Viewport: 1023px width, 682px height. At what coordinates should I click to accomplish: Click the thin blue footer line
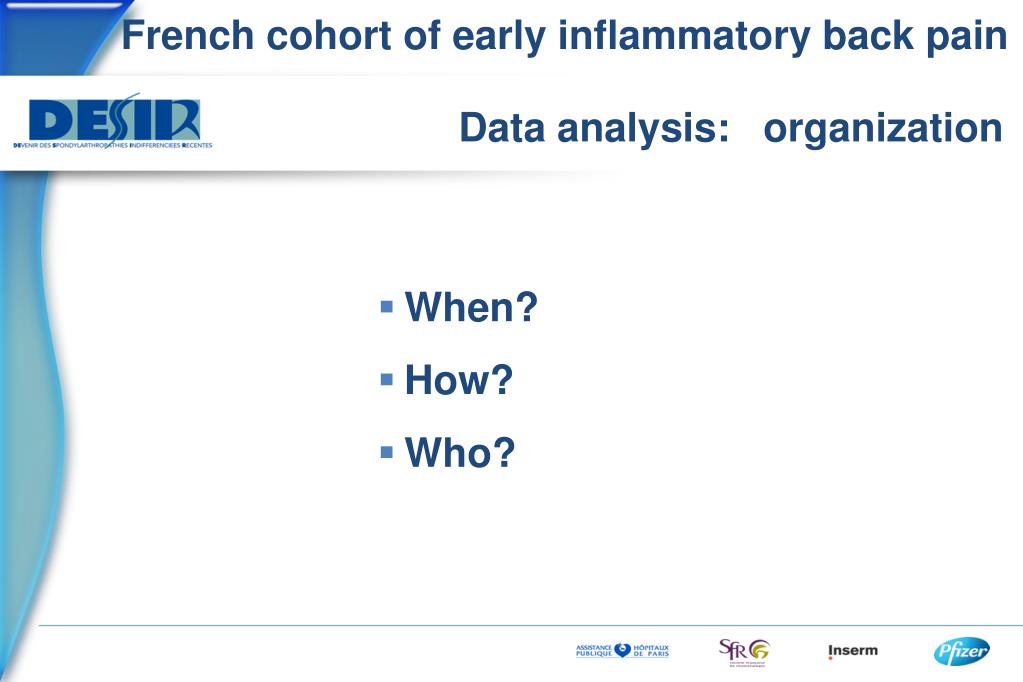click(530, 625)
